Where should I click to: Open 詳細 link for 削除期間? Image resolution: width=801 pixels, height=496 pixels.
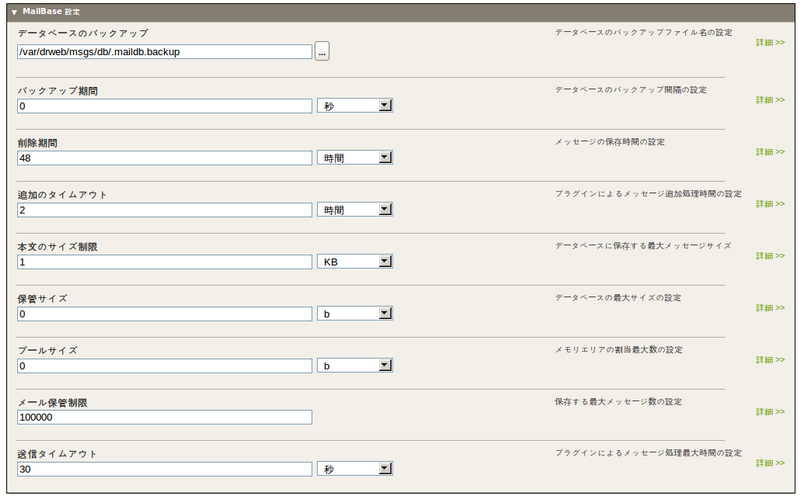pyautogui.click(x=770, y=152)
